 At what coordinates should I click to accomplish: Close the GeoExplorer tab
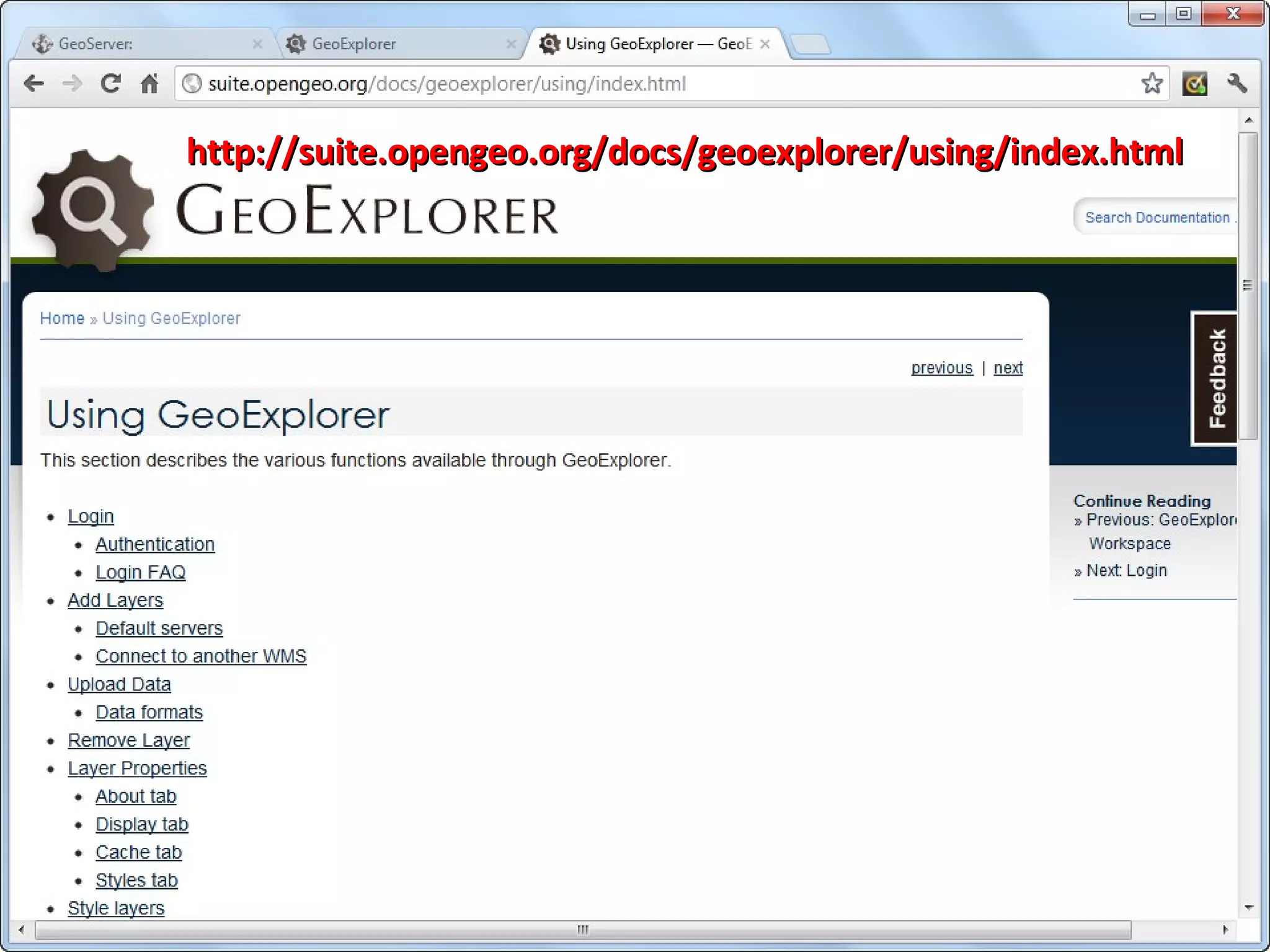tap(511, 44)
